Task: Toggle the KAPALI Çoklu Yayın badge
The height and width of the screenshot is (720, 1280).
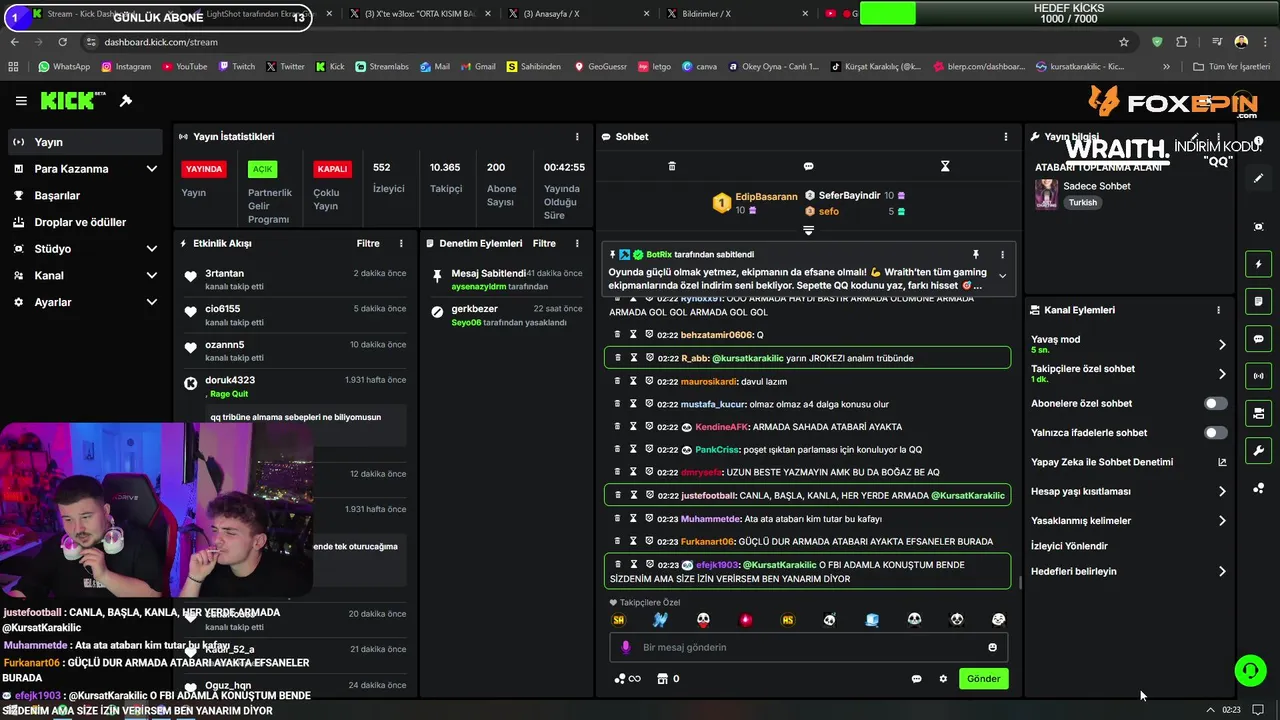Action: 332,169
